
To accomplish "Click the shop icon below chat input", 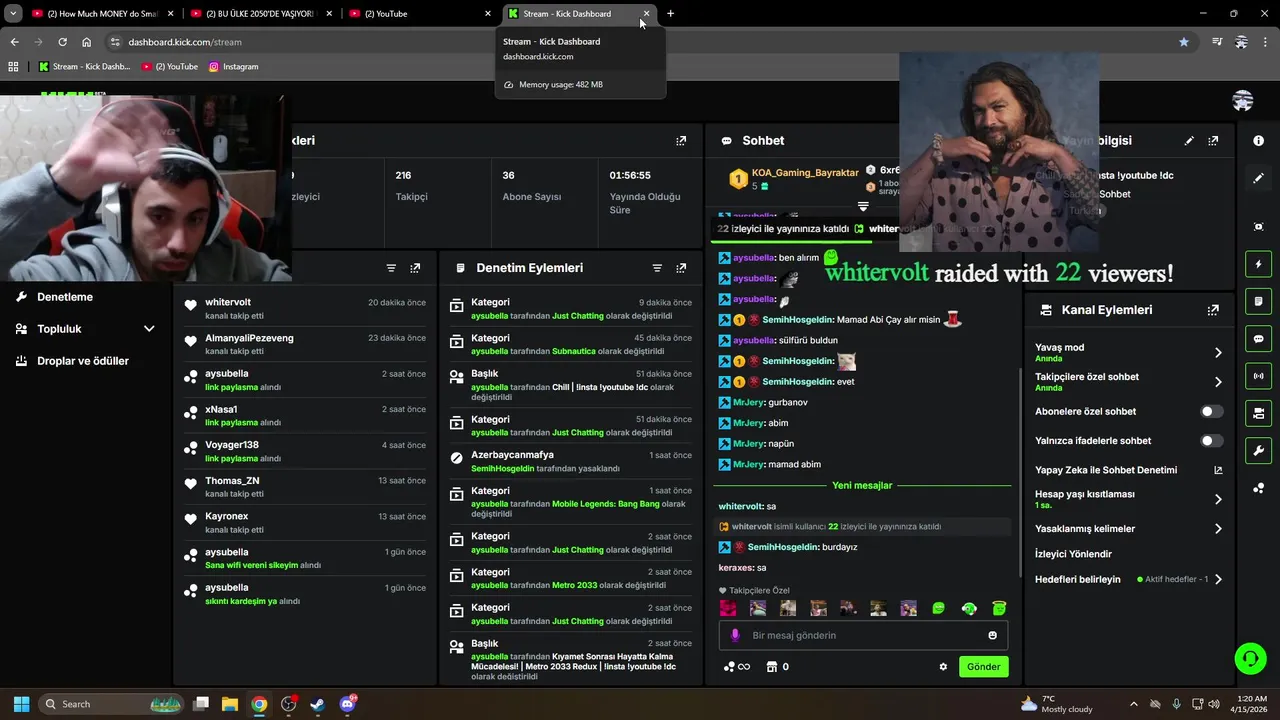I will (771, 667).
